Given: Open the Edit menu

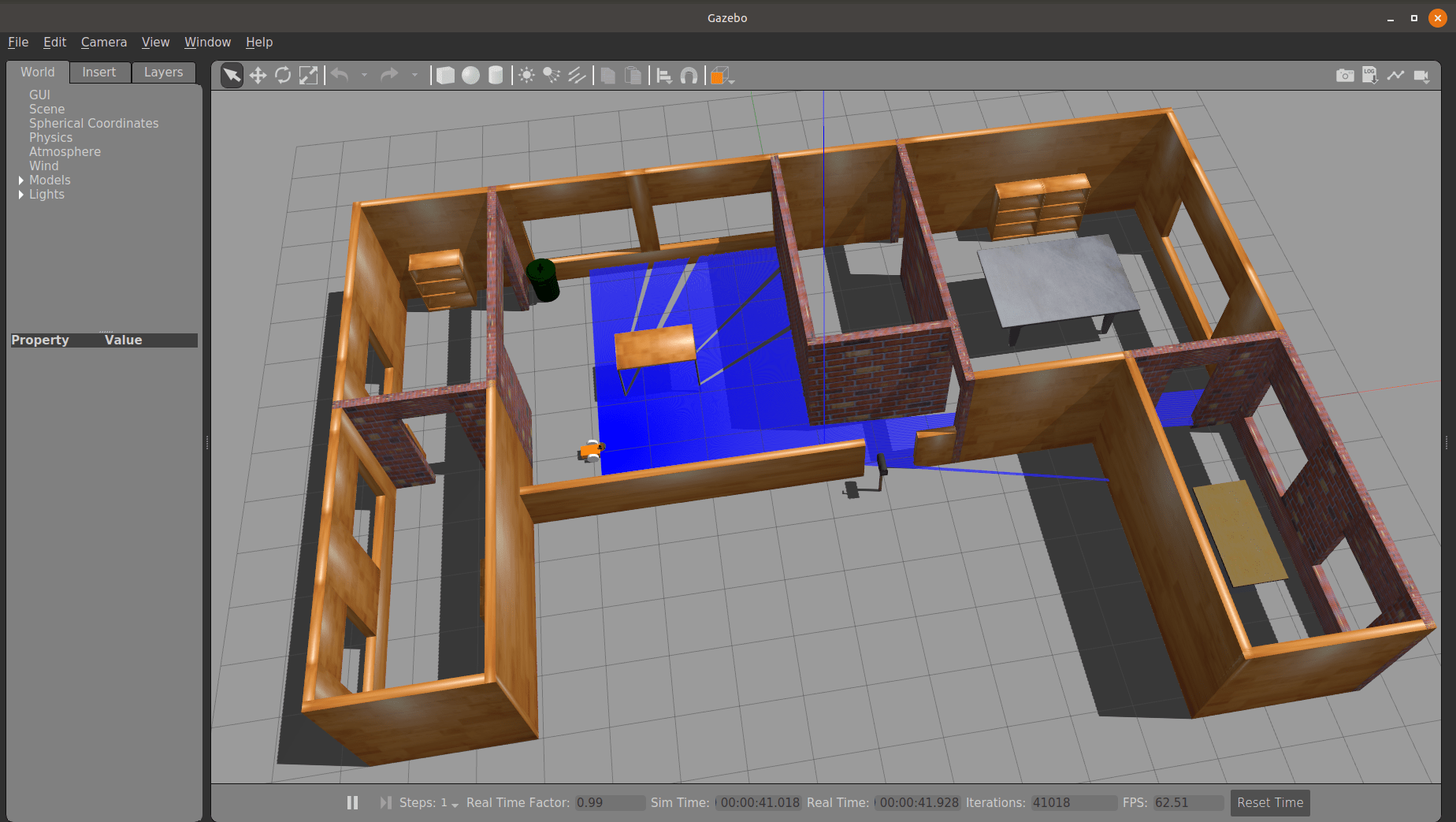Looking at the screenshot, I should (54, 42).
